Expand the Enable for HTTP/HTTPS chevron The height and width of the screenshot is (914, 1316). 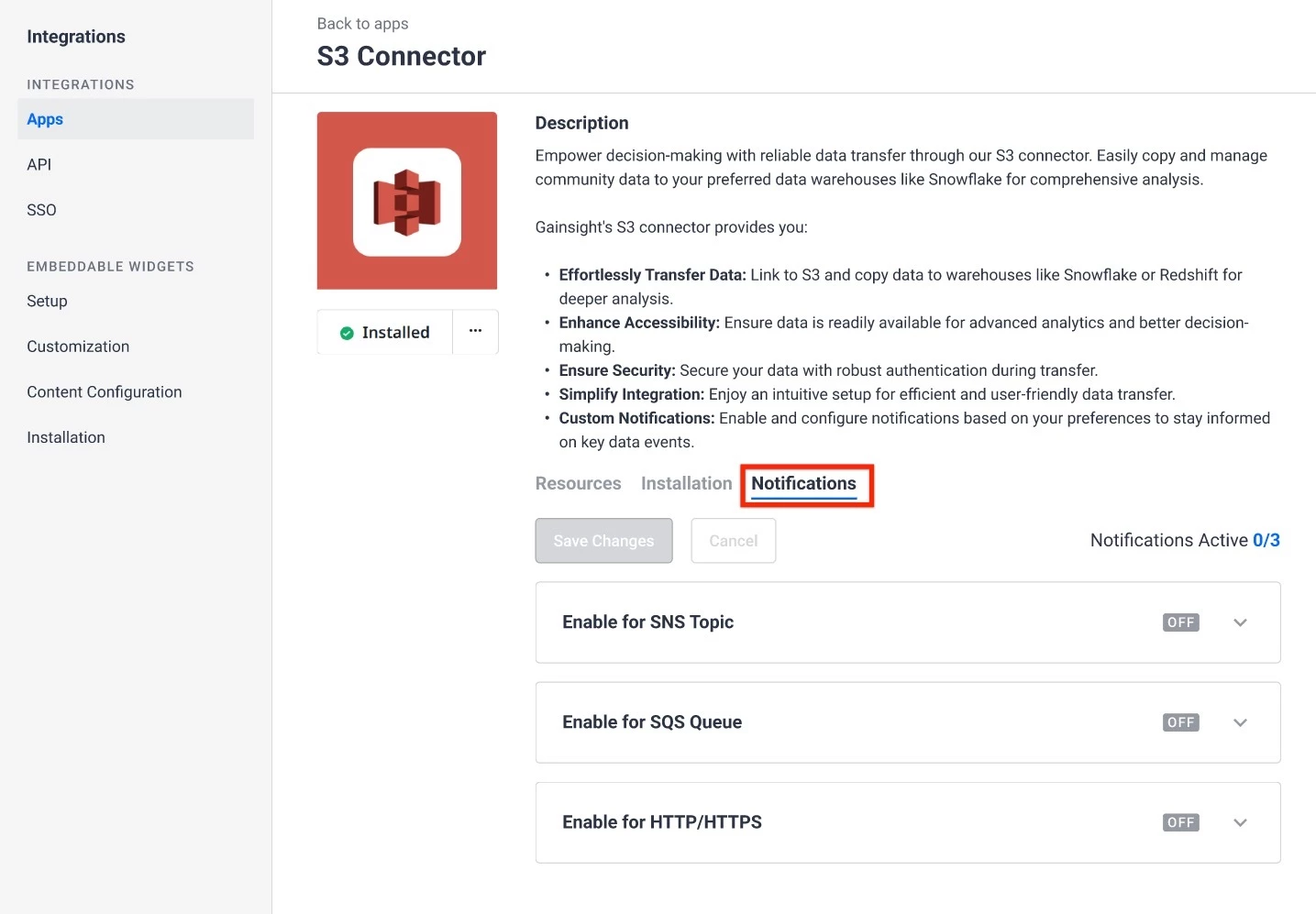(1240, 822)
